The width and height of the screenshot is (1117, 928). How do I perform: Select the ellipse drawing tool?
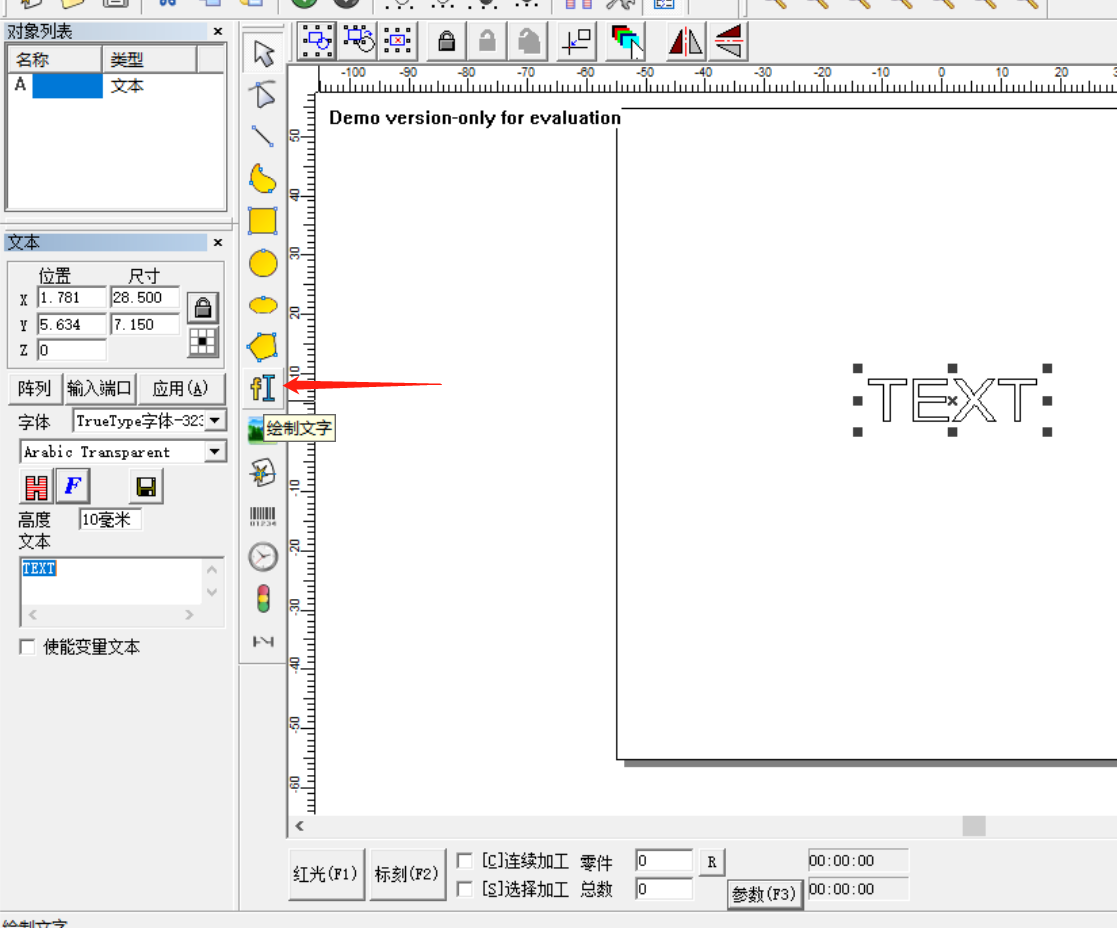[x=263, y=305]
